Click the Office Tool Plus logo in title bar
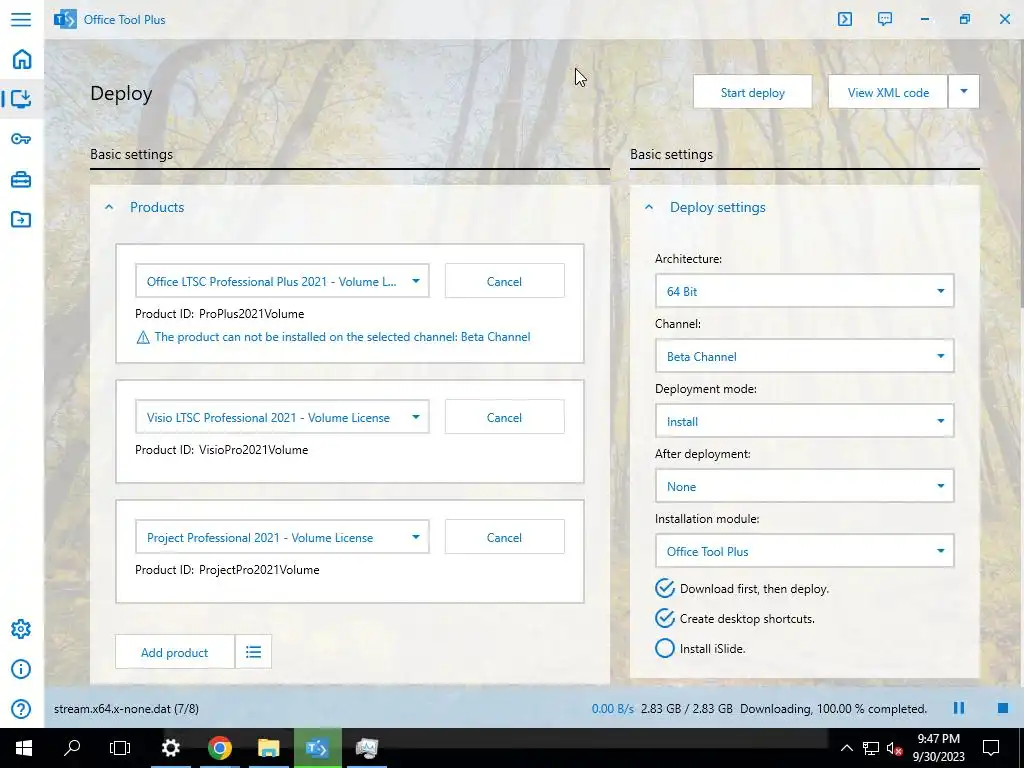Screen dimensions: 1024x768 click(x=65, y=20)
